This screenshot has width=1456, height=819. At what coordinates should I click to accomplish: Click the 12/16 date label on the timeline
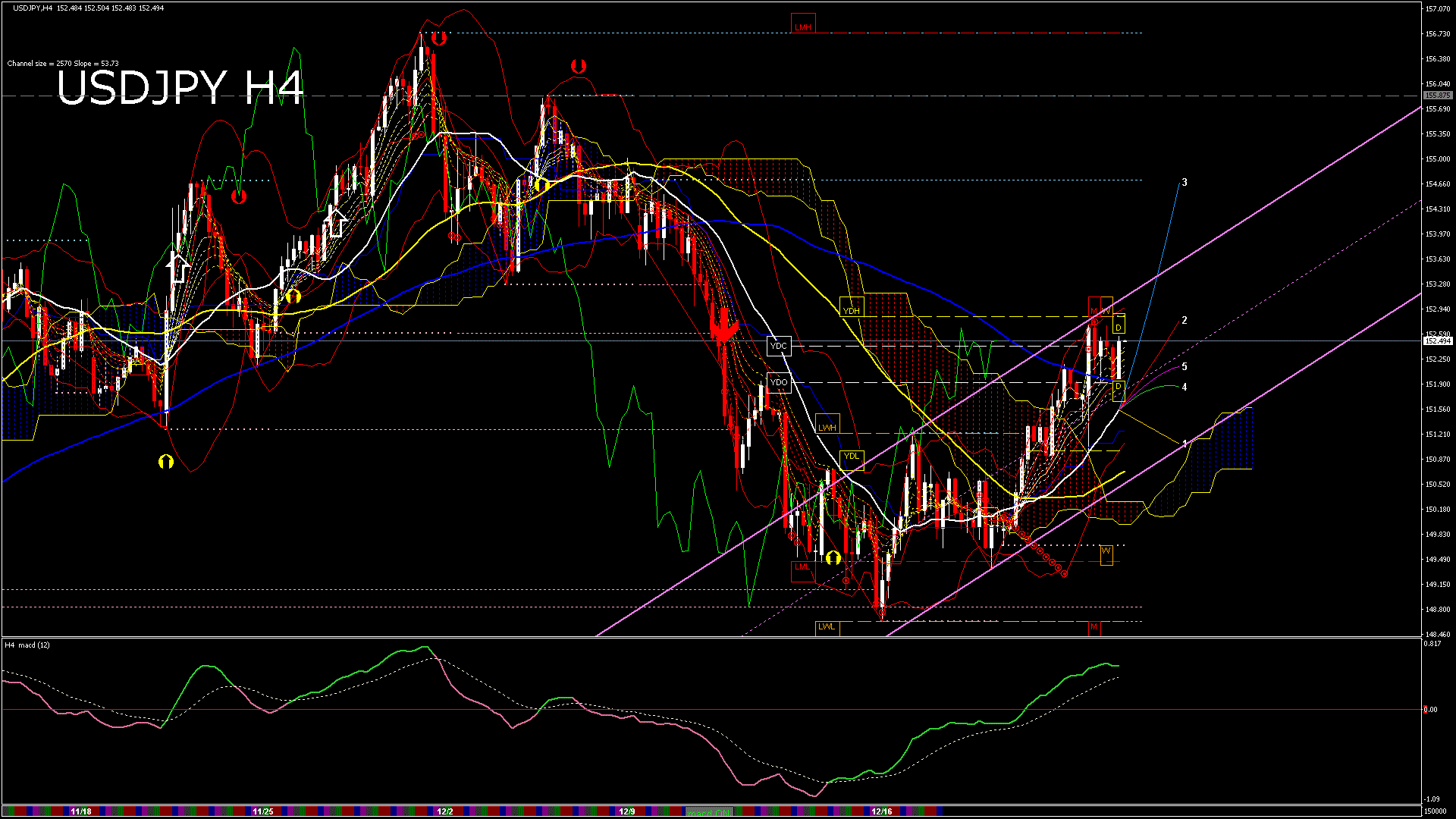pos(883,811)
